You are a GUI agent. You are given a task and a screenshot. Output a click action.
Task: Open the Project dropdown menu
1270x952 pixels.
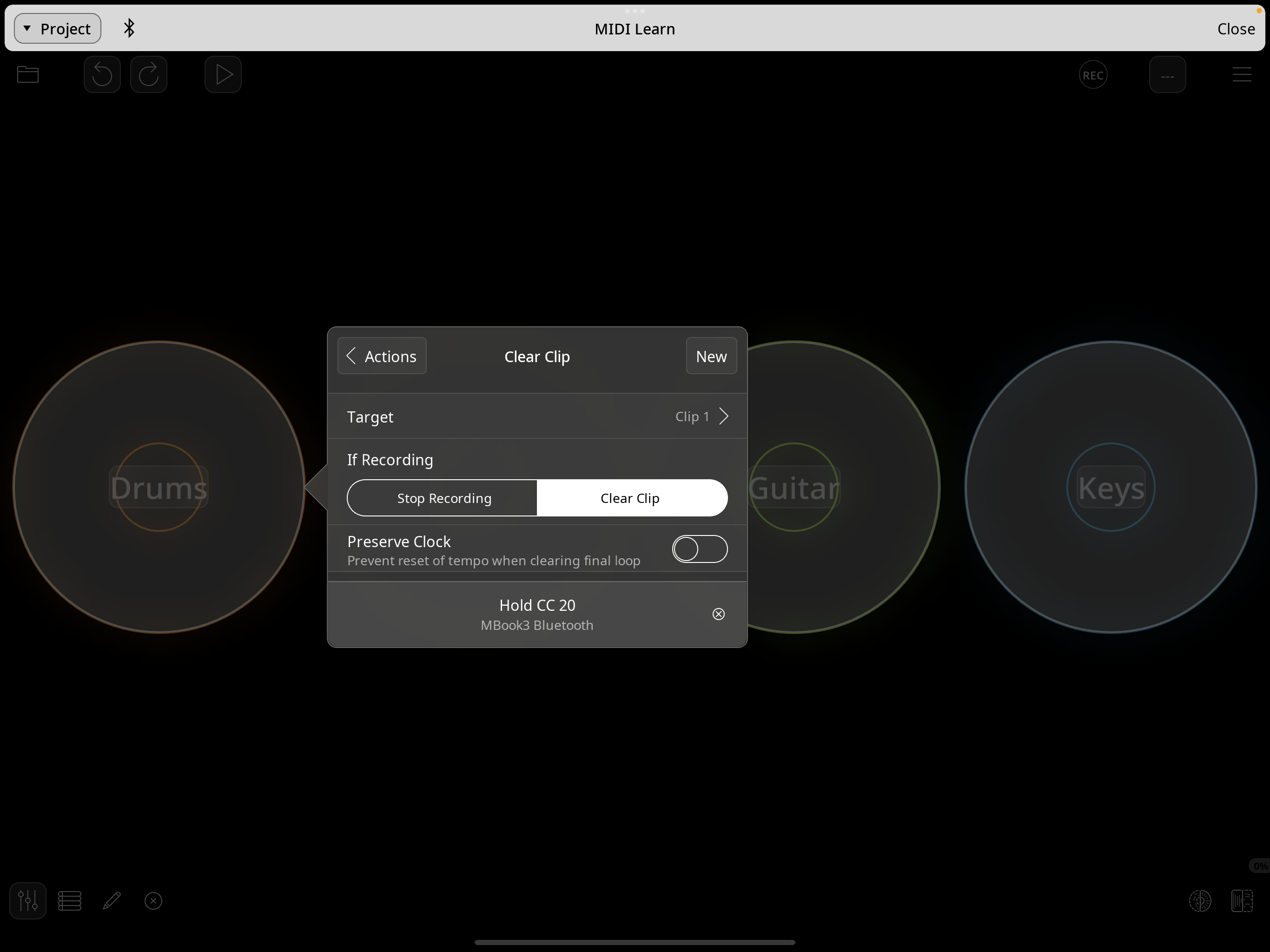[58, 28]
